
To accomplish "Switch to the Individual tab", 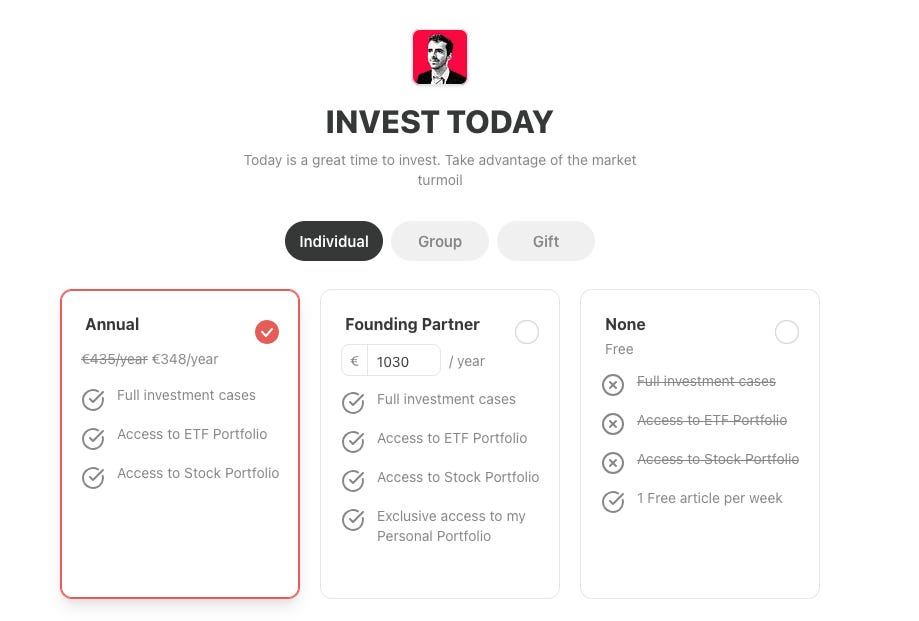I will (333, 241).
